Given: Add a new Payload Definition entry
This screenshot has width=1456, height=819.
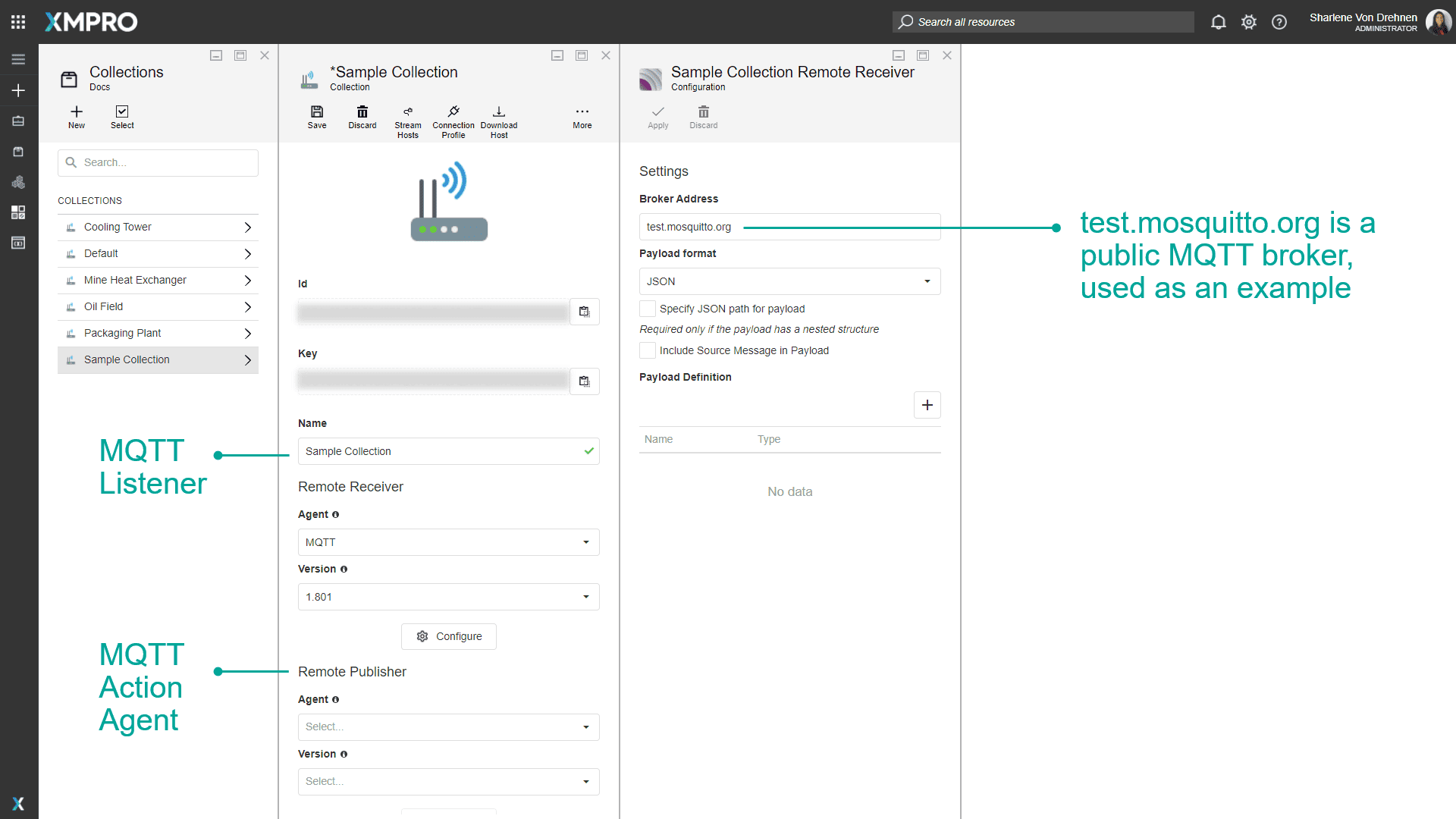Looking at the screenshot, I should [927, 405].
